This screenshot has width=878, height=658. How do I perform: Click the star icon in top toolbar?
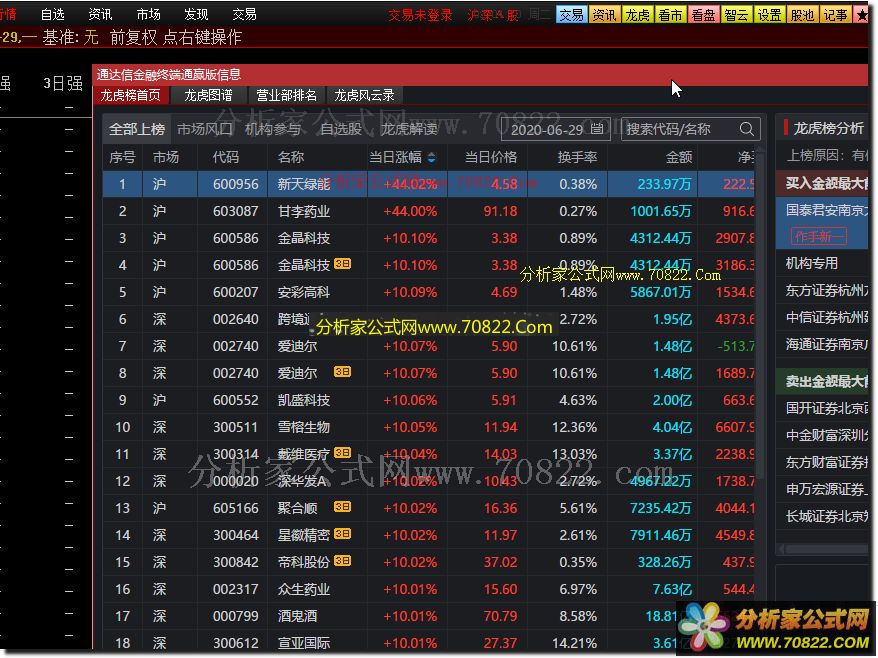pos(861,15)
